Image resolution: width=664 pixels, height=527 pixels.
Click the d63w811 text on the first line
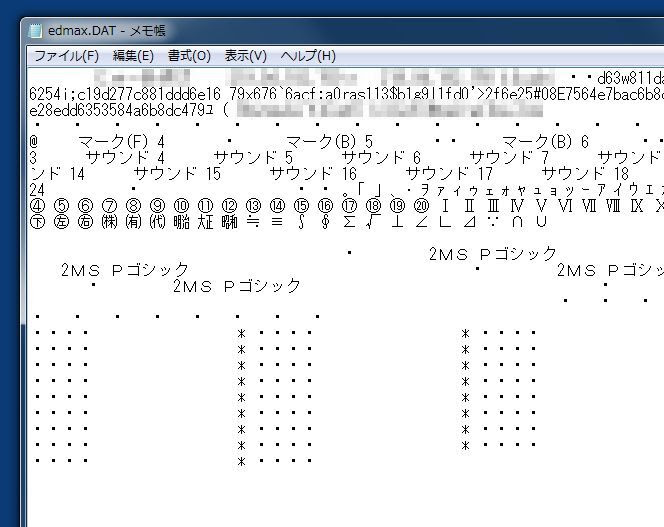625,78
